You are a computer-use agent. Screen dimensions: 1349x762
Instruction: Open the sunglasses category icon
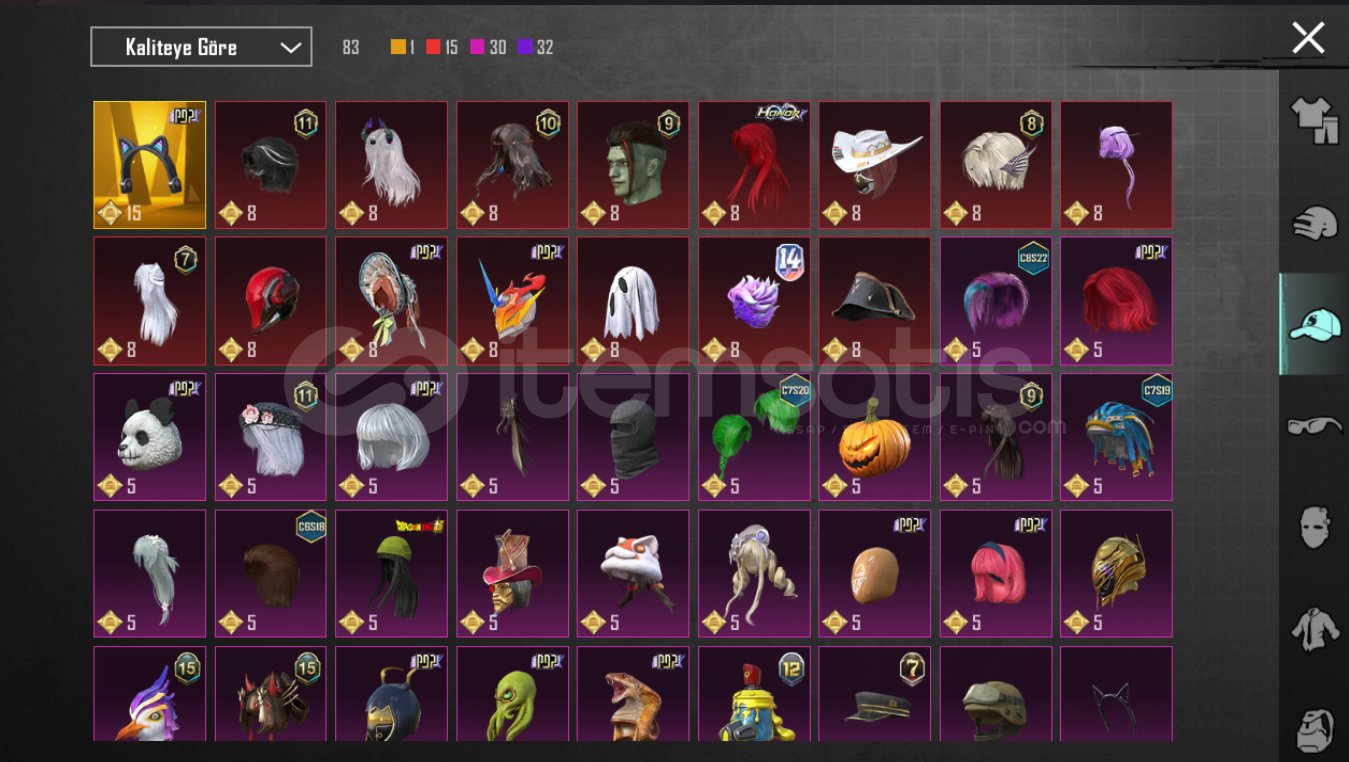(x=1314, y=426)
